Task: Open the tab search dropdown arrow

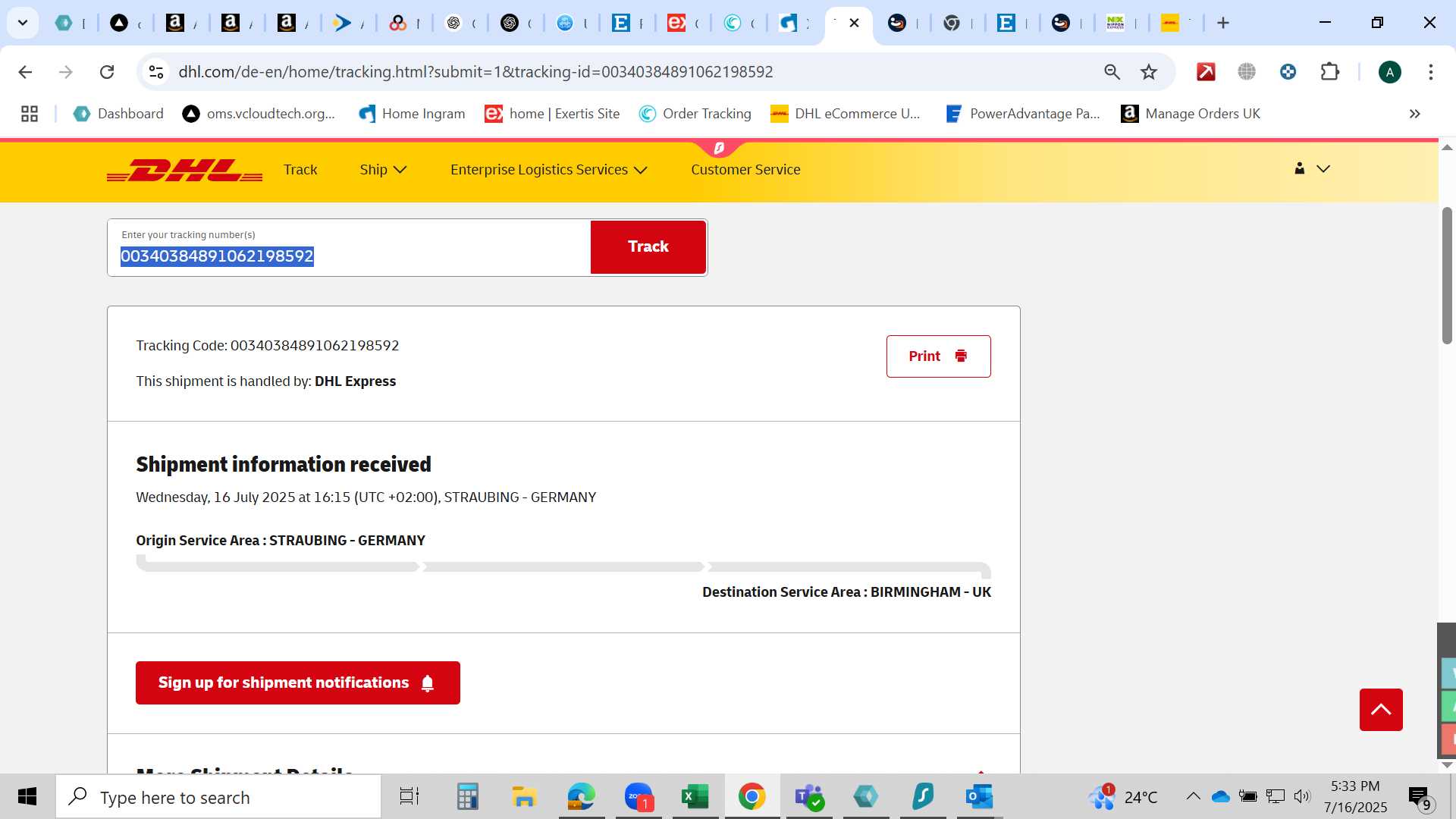Action: 23,23
